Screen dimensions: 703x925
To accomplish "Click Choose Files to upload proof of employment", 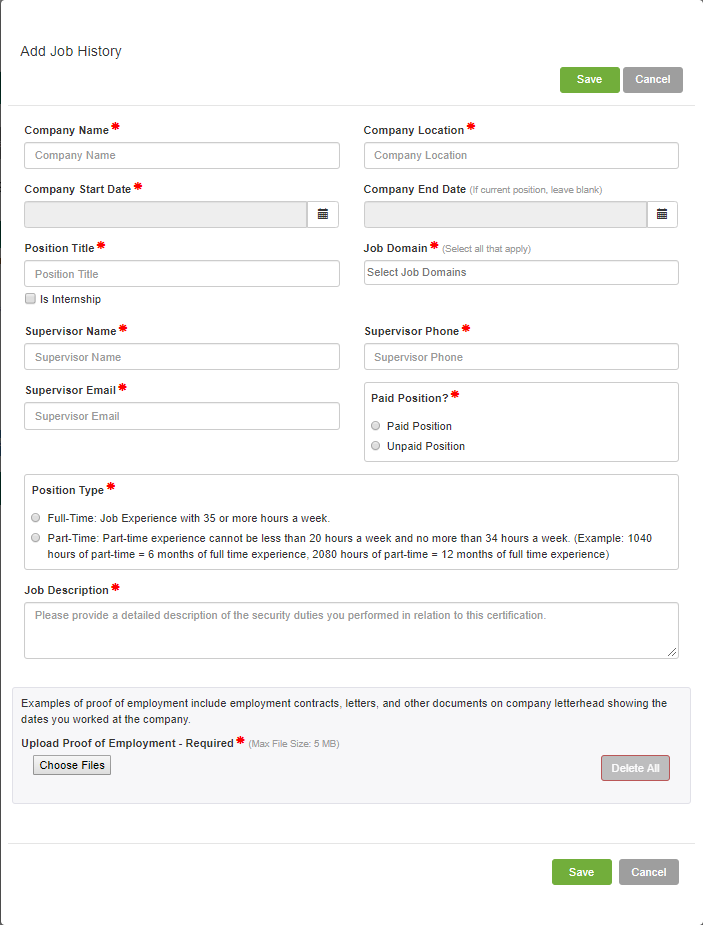I will (x=71, y=764).
